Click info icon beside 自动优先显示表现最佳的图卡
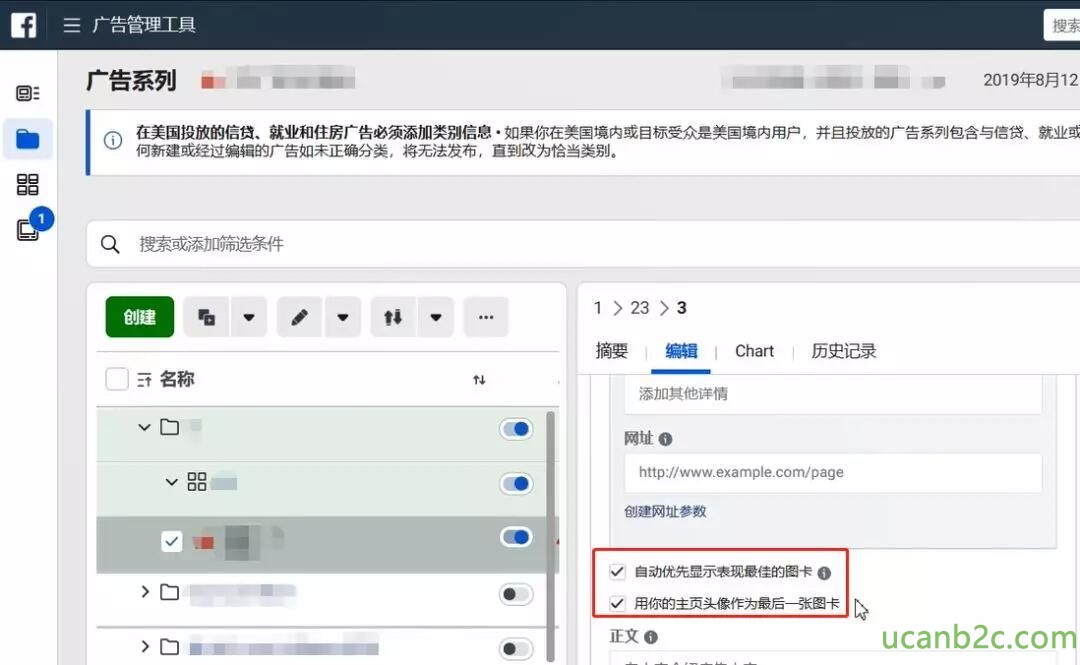Viewport: 1080px width, 665px height. (824, 573)
